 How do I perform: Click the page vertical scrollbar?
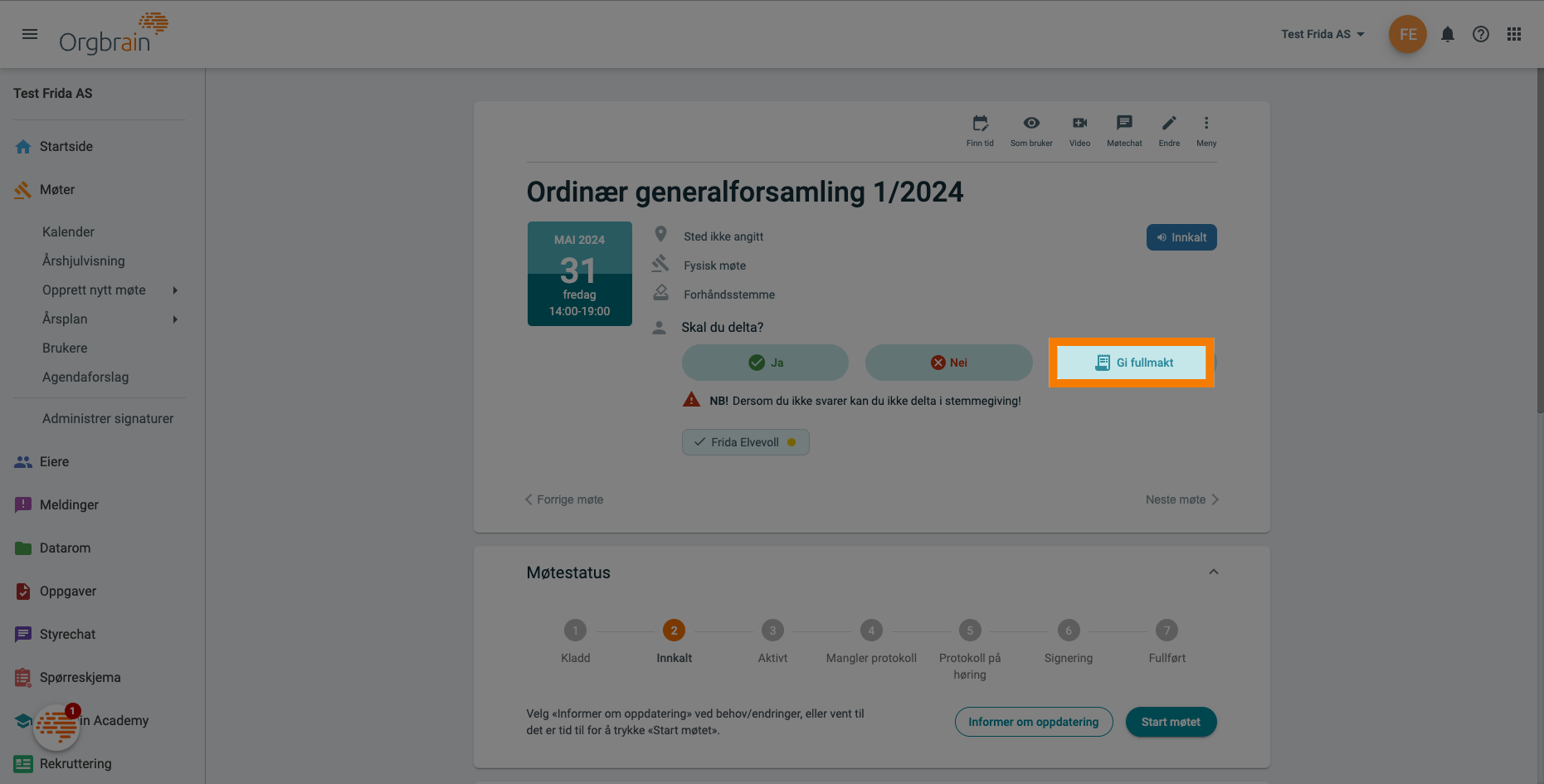pos(1540,241)
